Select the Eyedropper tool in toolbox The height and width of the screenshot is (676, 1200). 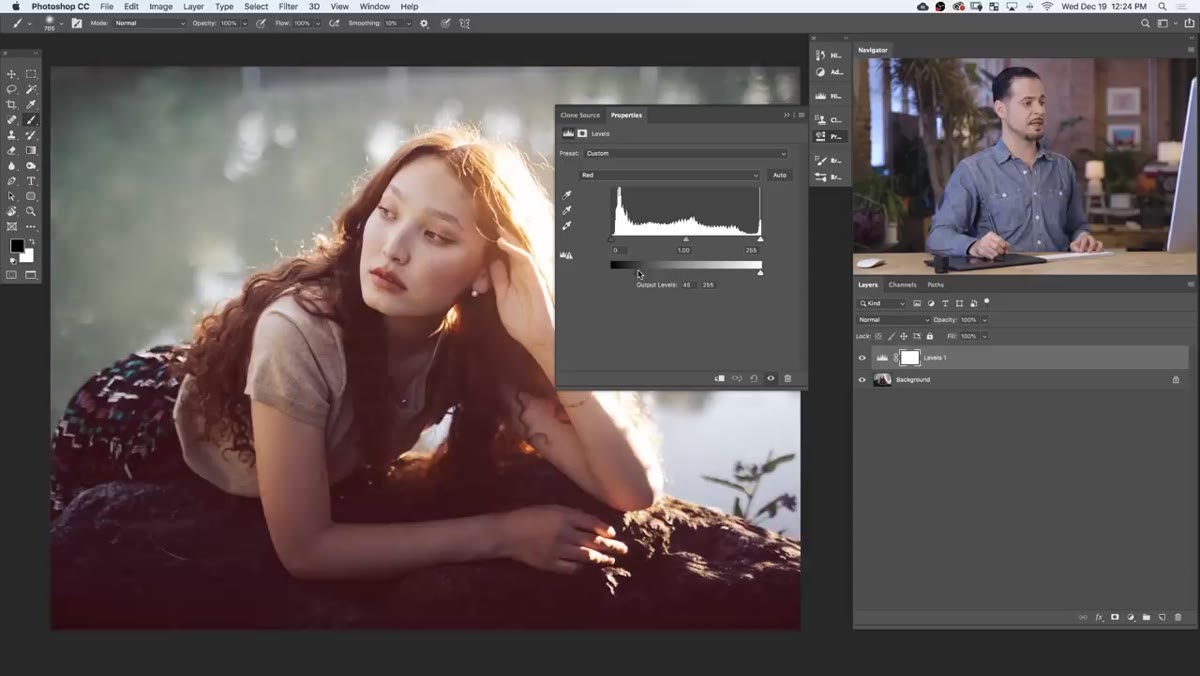31,104
